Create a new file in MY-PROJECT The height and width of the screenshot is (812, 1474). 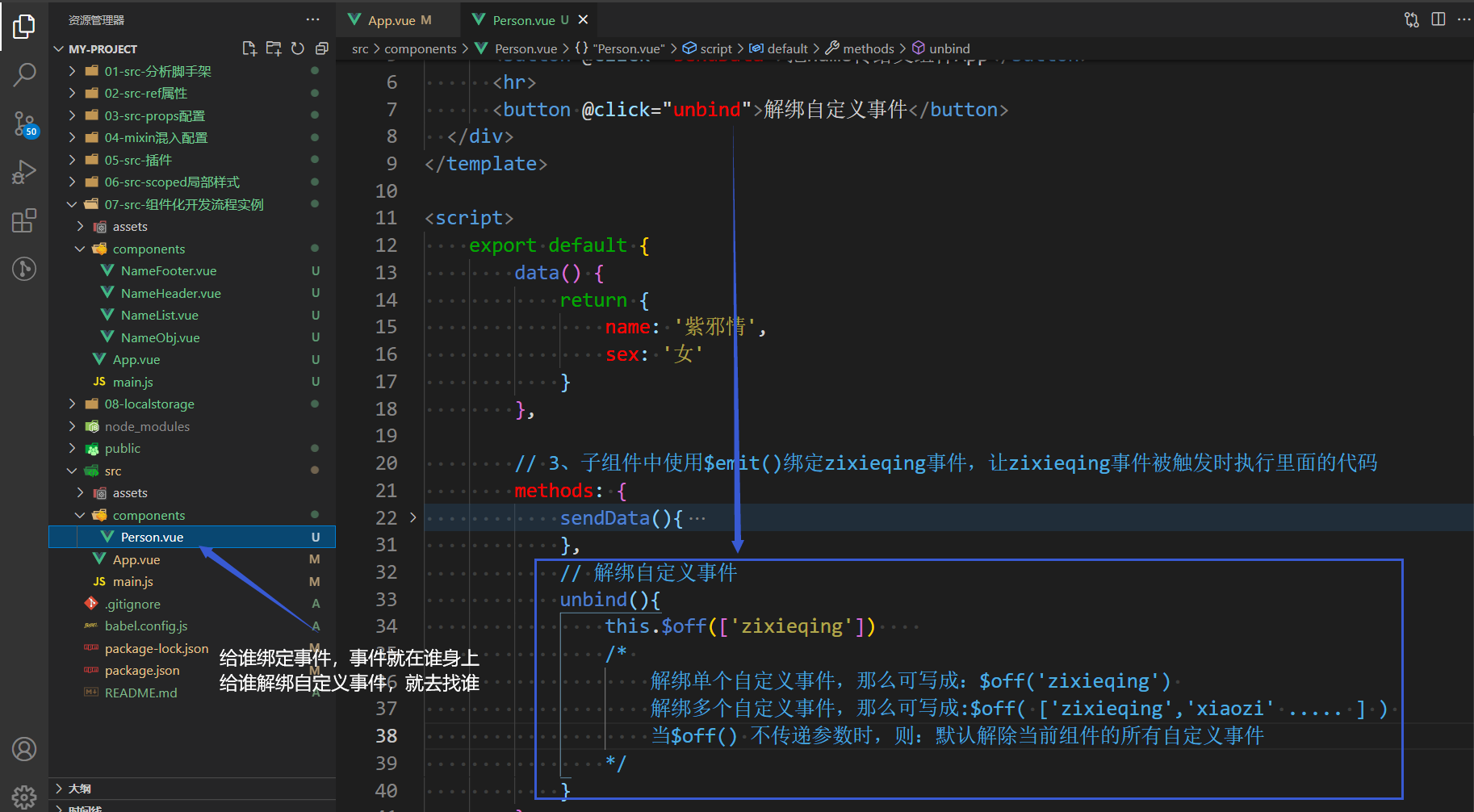pyautogui.click(x=249, y=48)
